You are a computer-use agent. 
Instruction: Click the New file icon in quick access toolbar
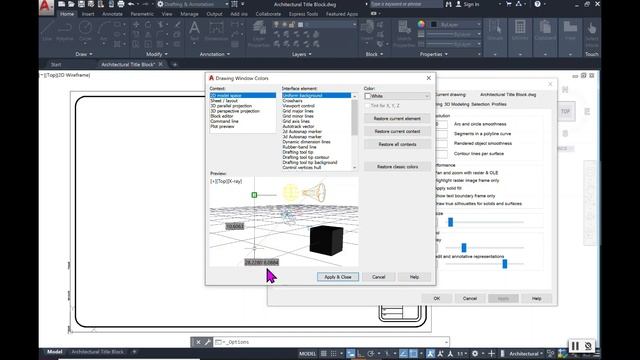(x=62, y=4)
